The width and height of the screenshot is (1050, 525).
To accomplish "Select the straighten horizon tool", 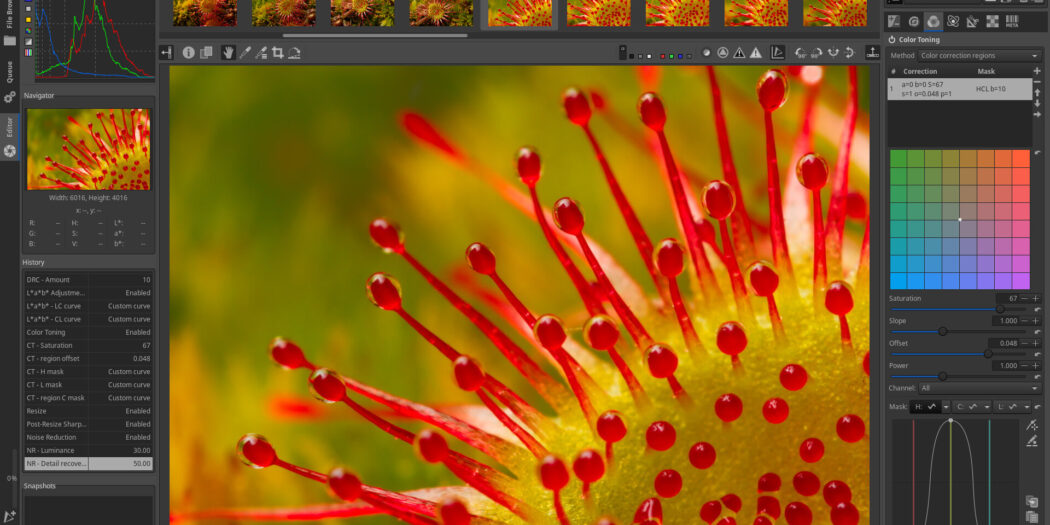I will click(293, 52).
